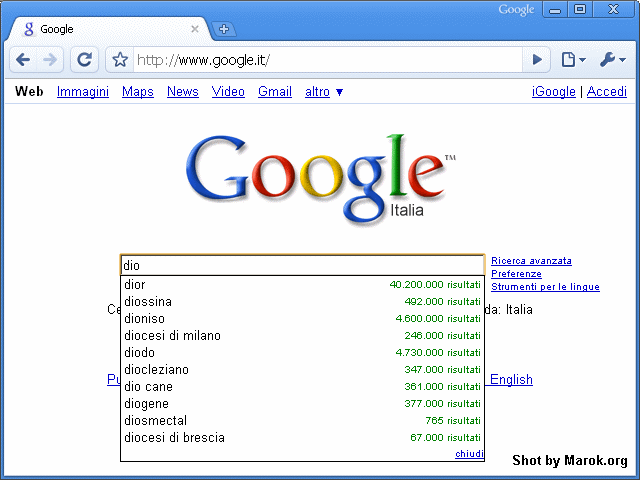
Task: Select the diodo suggestion
Action: pyautogui.click(x=302, y=353)
